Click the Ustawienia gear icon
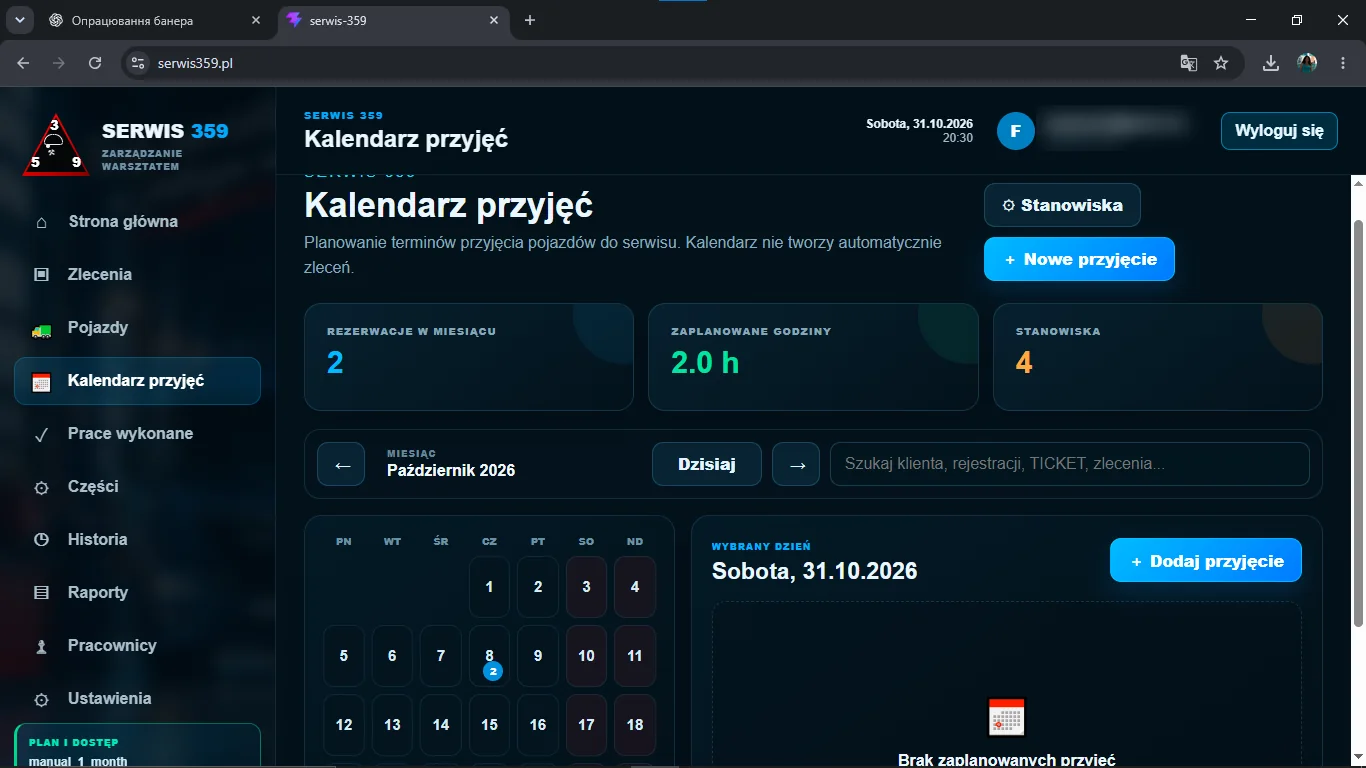The image size is (1366, 768). 41,700
